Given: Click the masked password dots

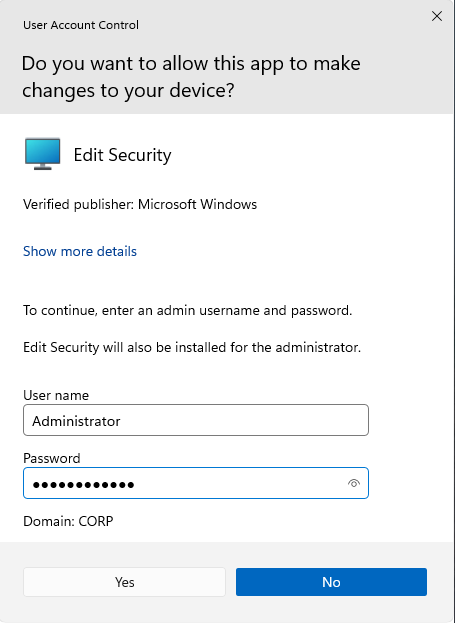Looking at the screenshot, I should (83, 485).
